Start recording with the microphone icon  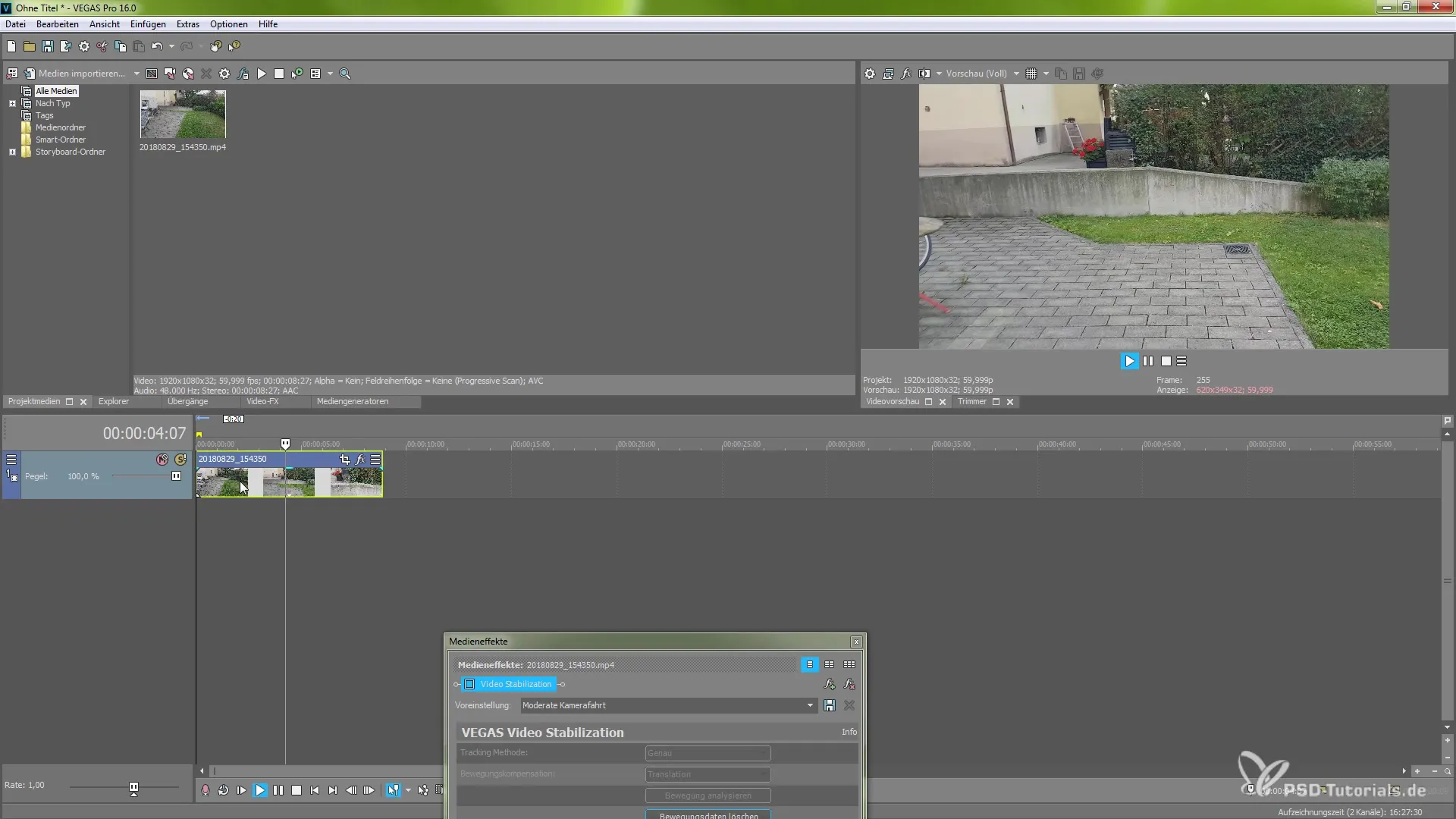click(x=205, y=790)
